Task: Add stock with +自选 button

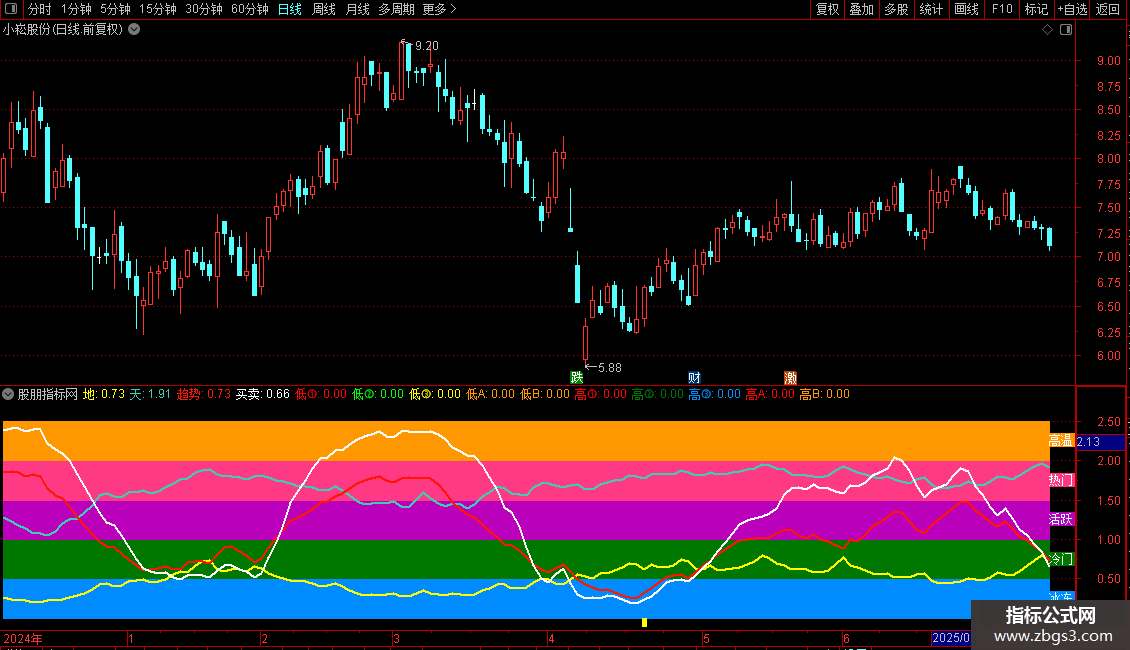Action: click(1072, 9)
